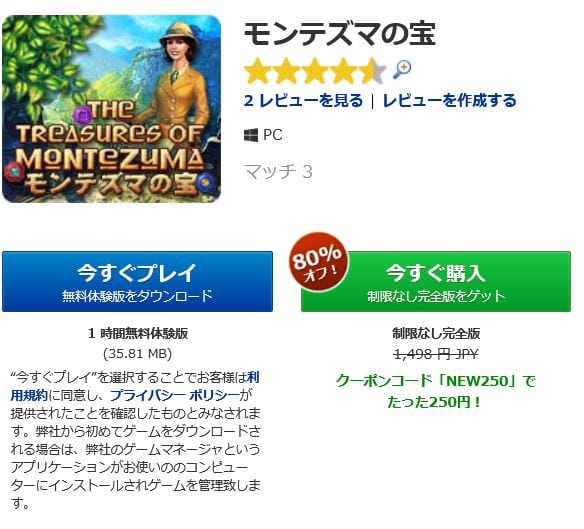Click the 1 時間無料体験版 label
This screenshot has height=529, width=584.
[138, 333]
